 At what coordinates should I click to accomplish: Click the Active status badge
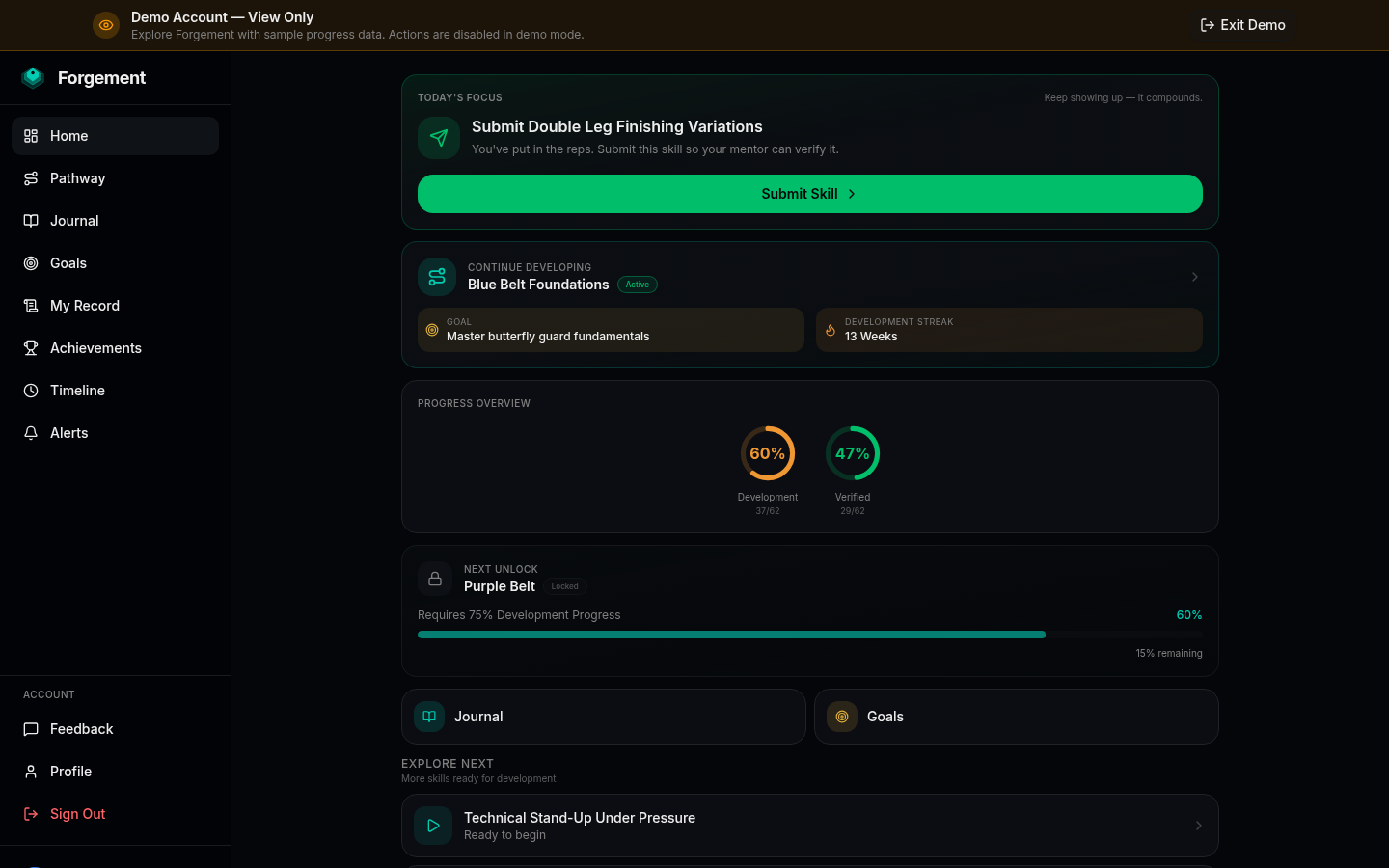[x=638, y=285]
